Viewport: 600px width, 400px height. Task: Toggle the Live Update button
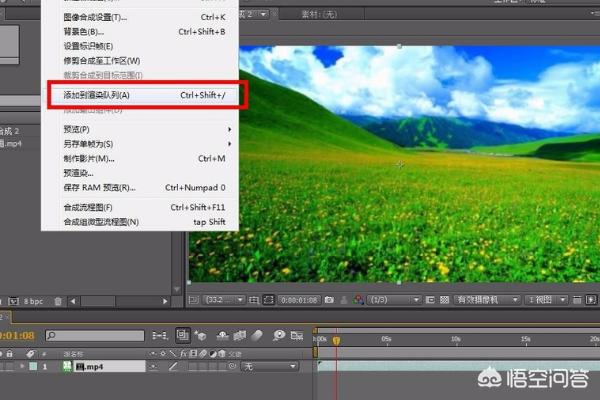(183, 335)
